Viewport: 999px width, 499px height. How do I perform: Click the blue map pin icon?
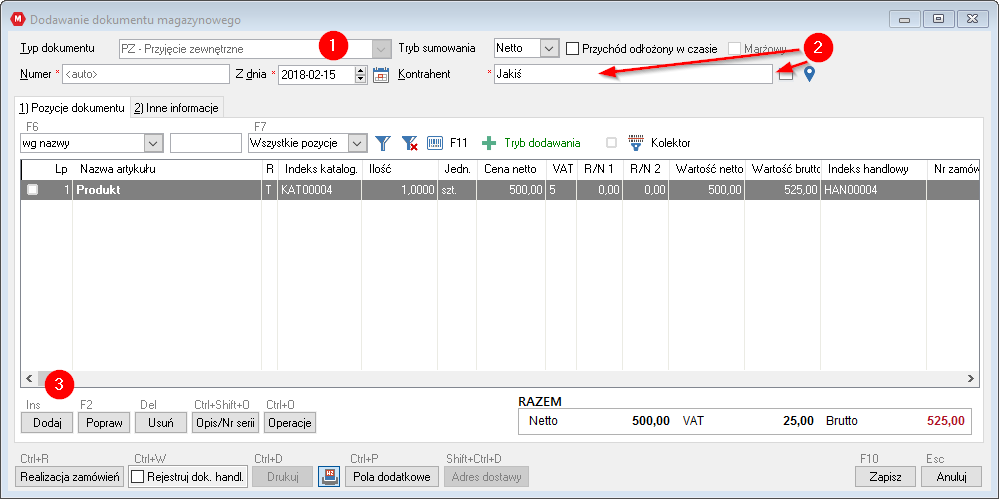tap(809, 75)
